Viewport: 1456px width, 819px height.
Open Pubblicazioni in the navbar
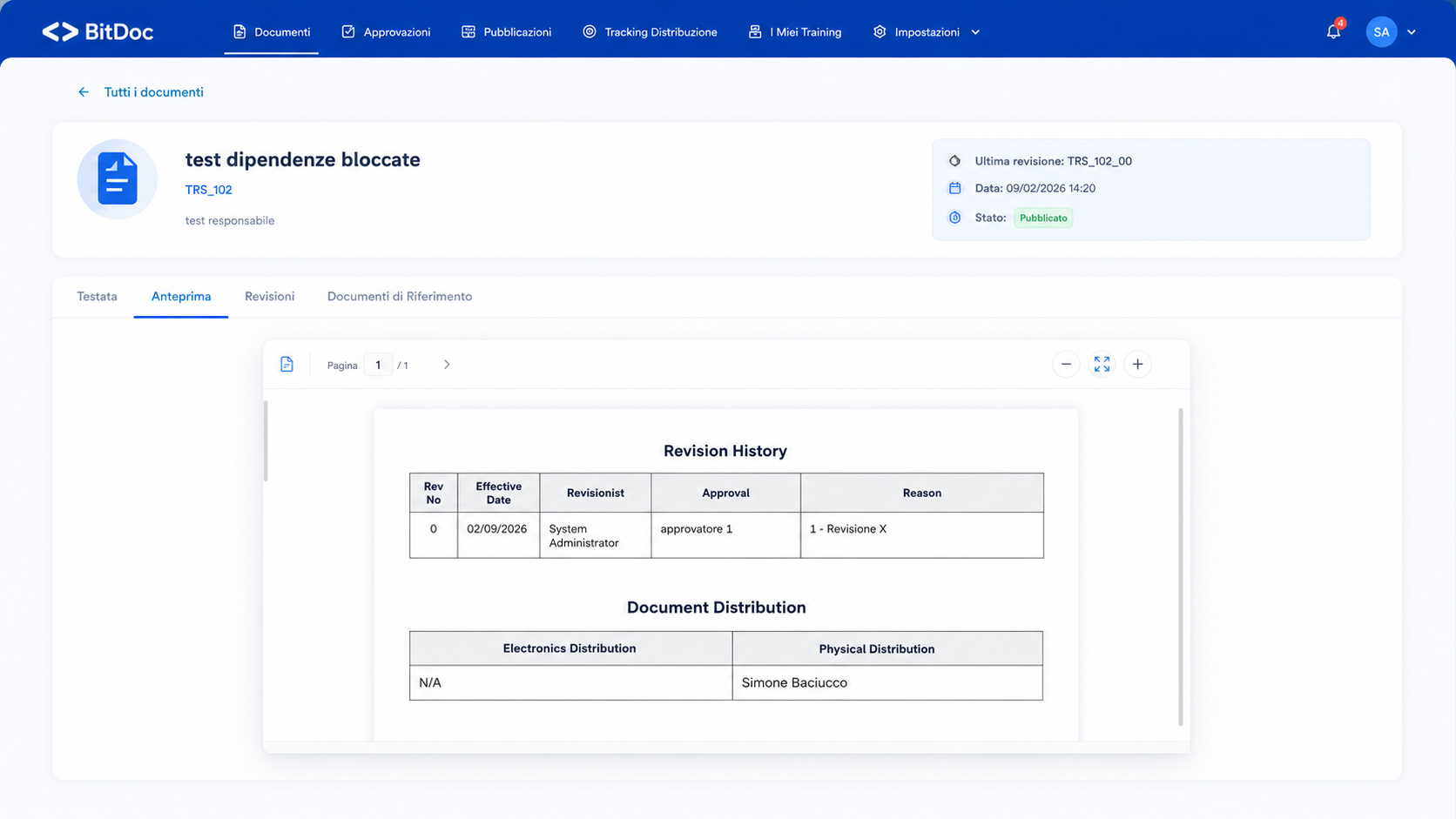[x=506, y=32]
